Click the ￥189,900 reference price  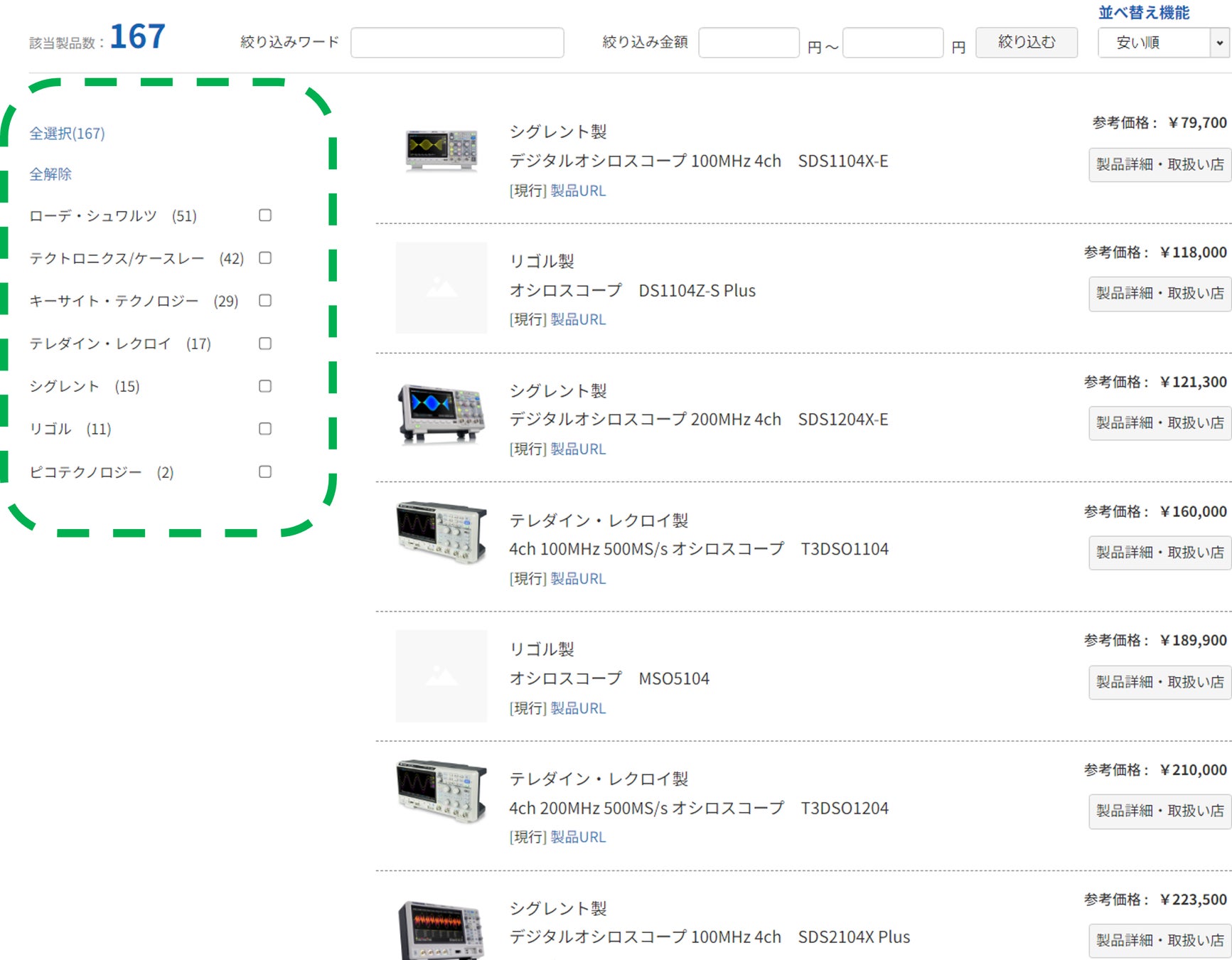pos(1193,640)
